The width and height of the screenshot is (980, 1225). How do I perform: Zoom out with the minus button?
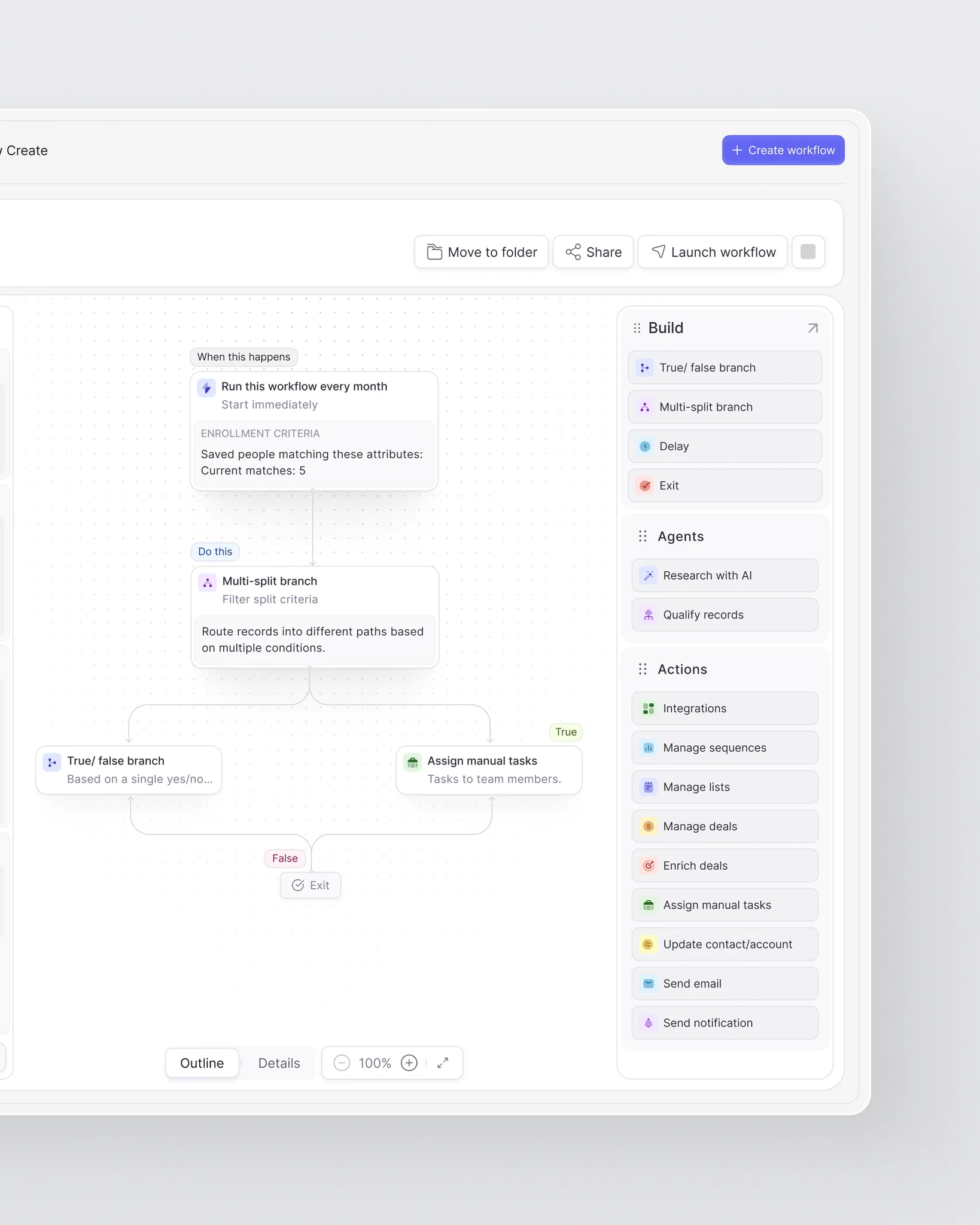tap(342, 1063)
